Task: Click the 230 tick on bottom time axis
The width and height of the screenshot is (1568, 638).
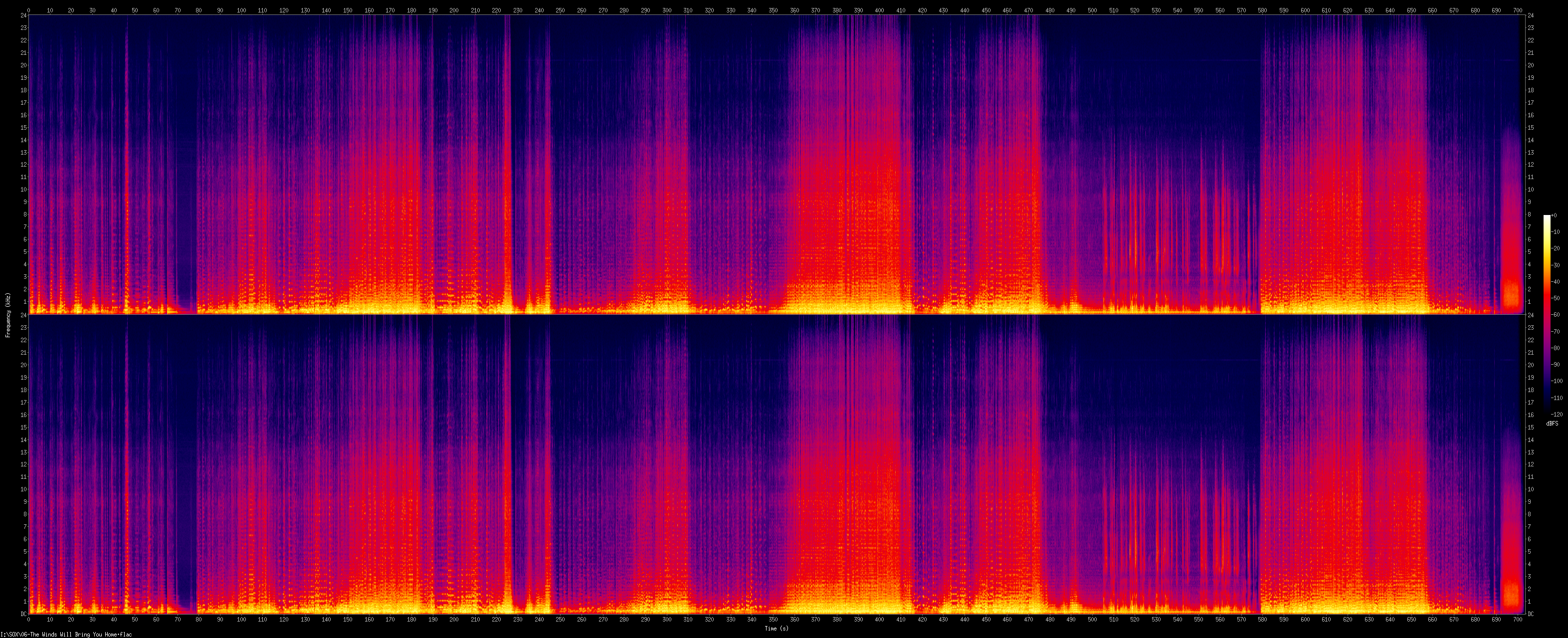Action: pos(517,619)
